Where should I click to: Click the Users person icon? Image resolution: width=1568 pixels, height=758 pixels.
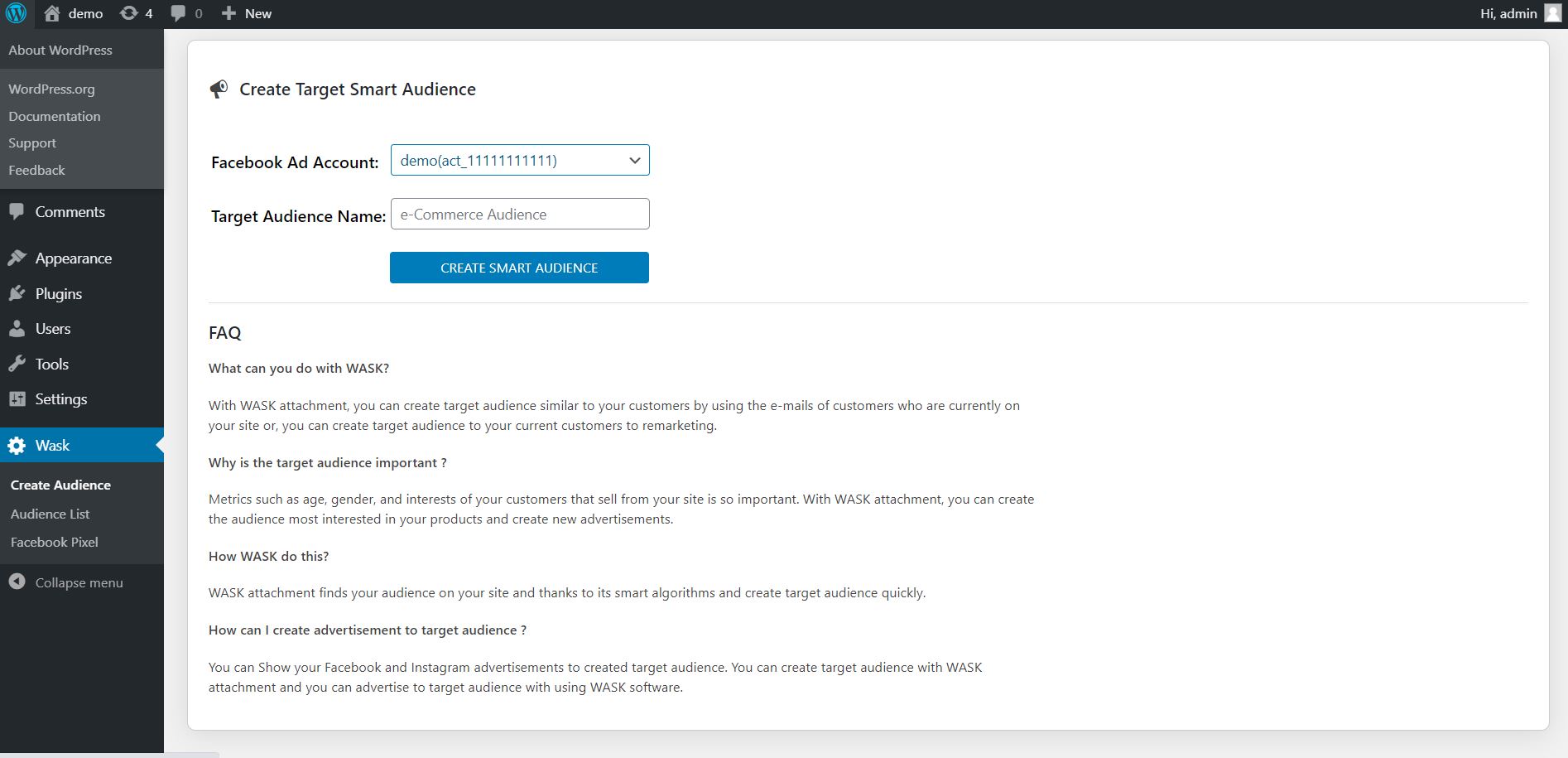tap(17, 329)
